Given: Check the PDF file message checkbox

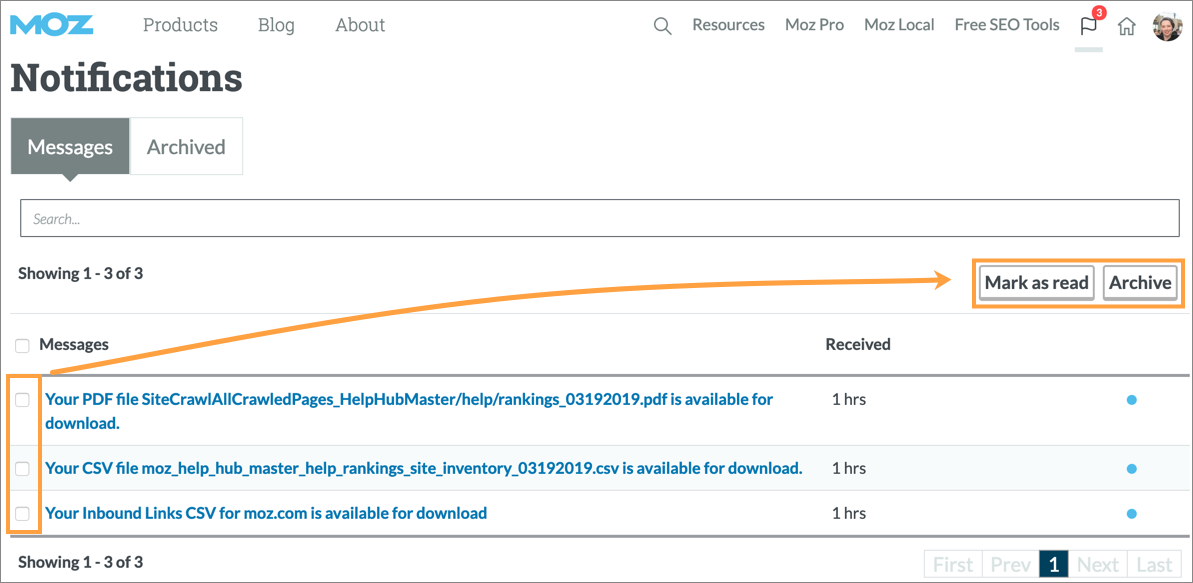Looking at the screenshot, I should 22,400.
